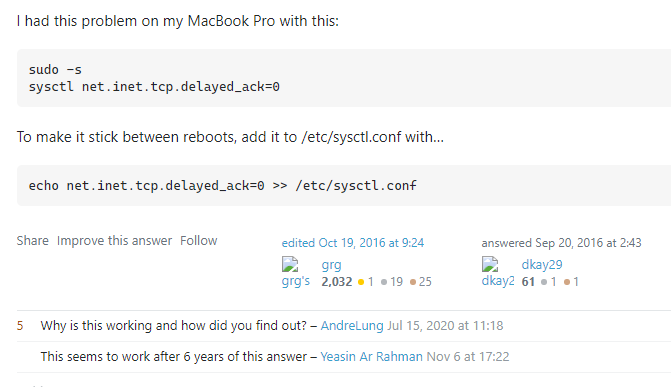Screen dimensions: 671x387
Task: Visit Yeasin Ar Rahman's profile
Action: click(x=371, y=357)
